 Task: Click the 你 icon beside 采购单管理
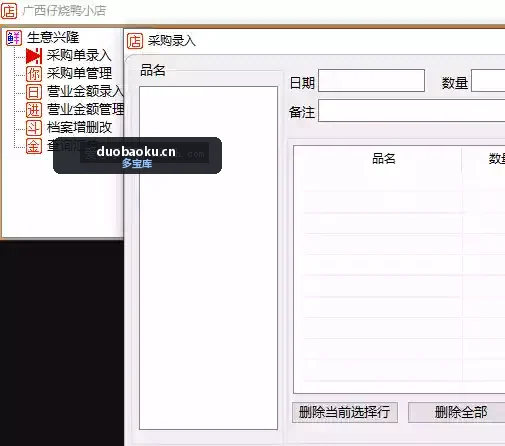tap(34, 74)
